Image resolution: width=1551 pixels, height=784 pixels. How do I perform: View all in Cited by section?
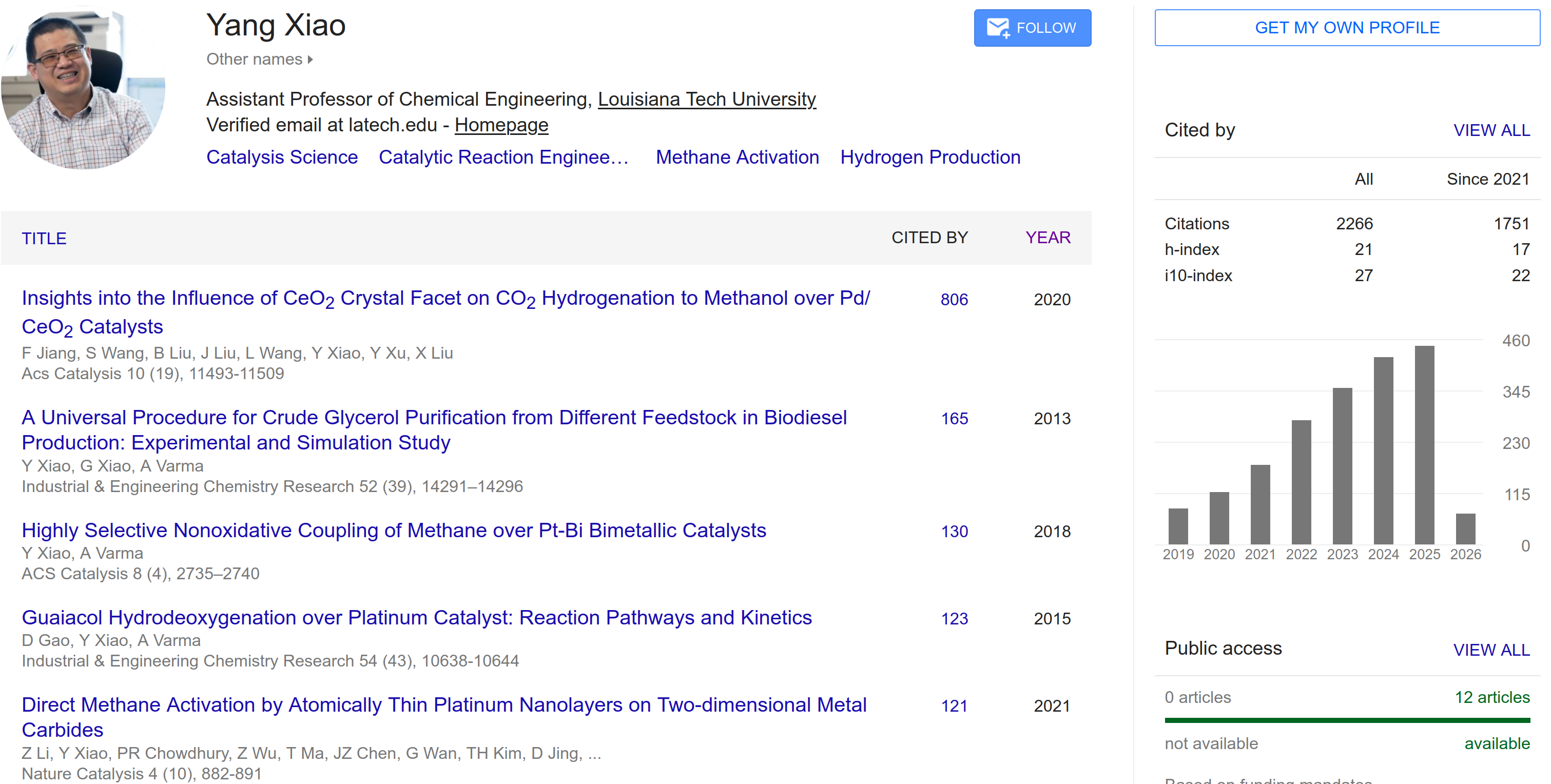pyautogui.click(x=1491, y=131)
